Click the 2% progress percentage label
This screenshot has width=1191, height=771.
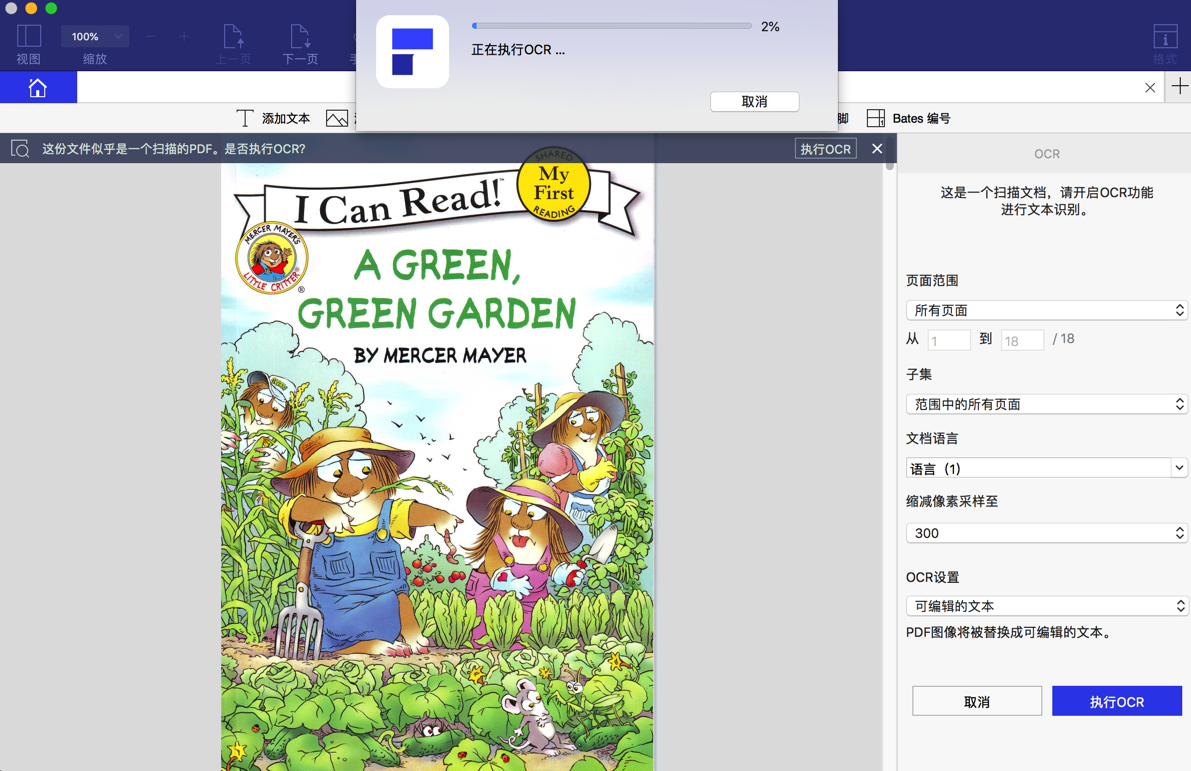pos(770,27)
